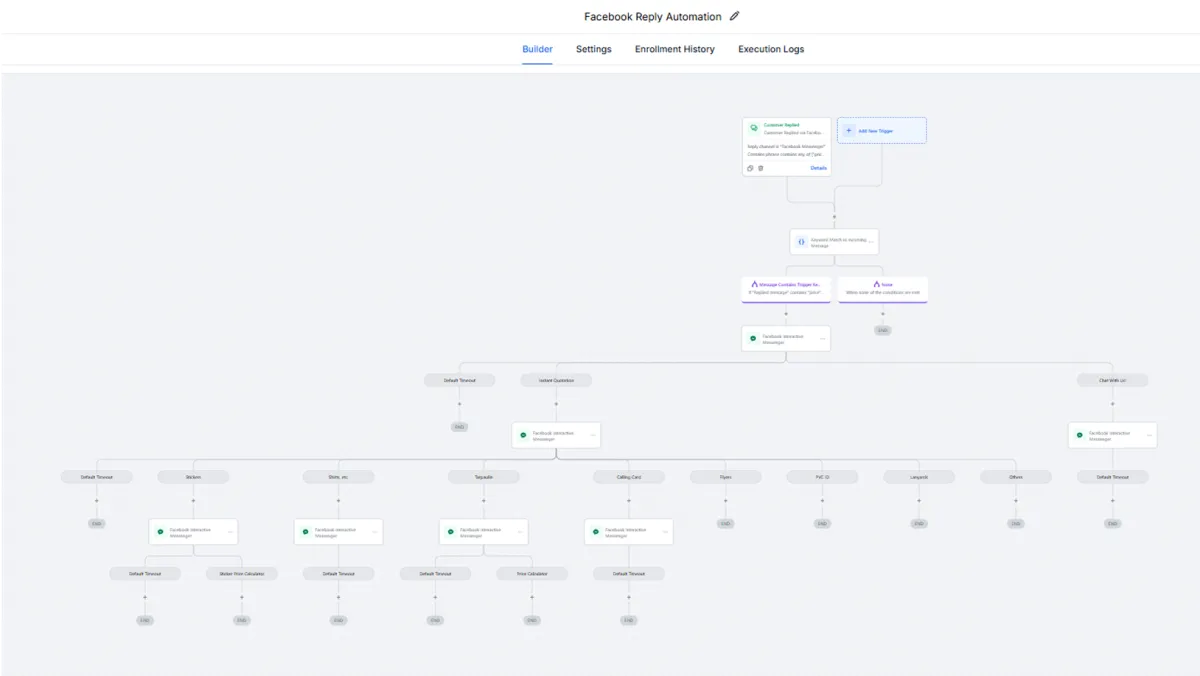1200x676 pixels.
Task: Add a step under the Others branch
Action: coord(1016,501)
